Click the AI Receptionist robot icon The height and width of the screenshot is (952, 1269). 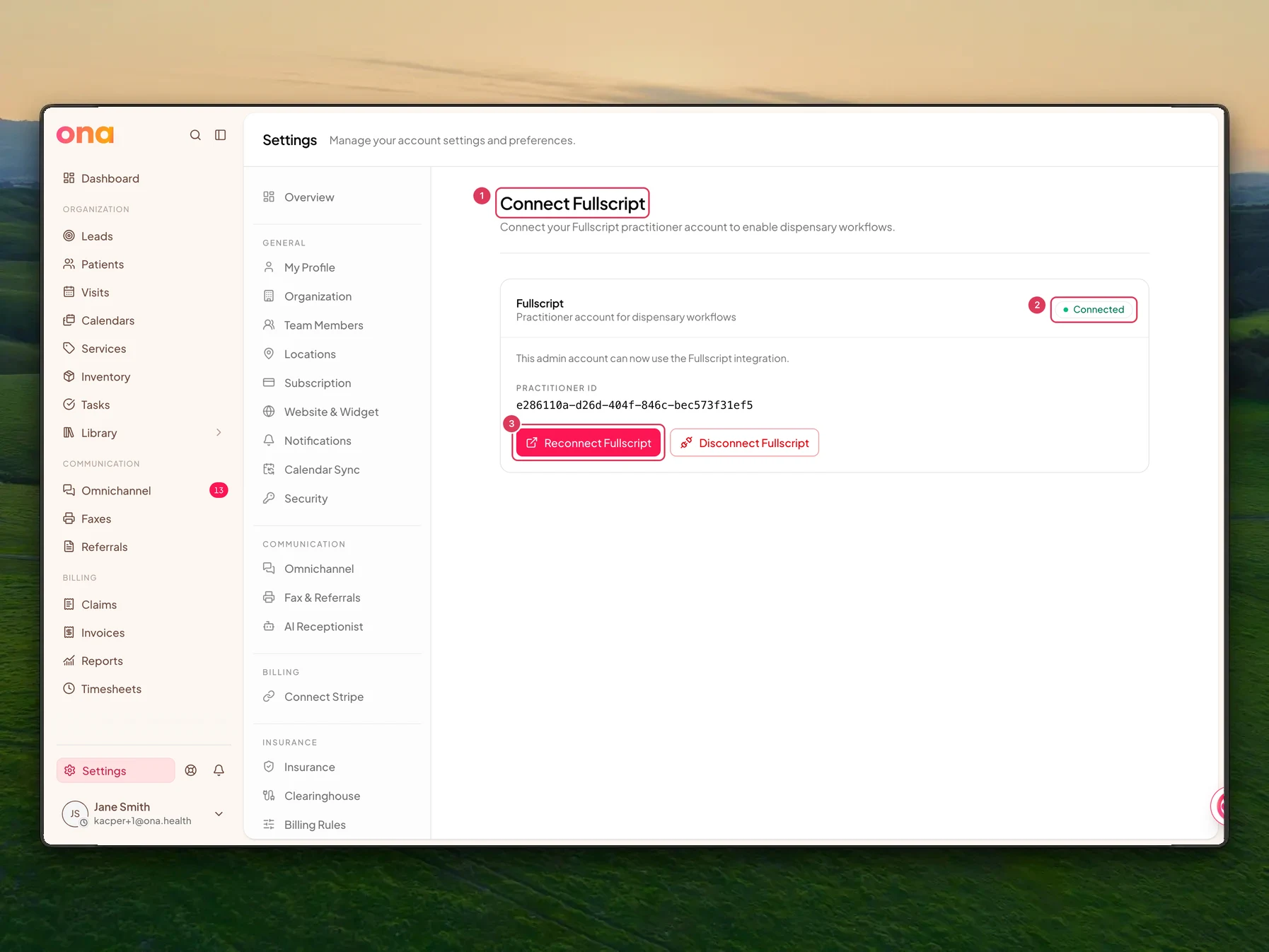tap(269, 626)
